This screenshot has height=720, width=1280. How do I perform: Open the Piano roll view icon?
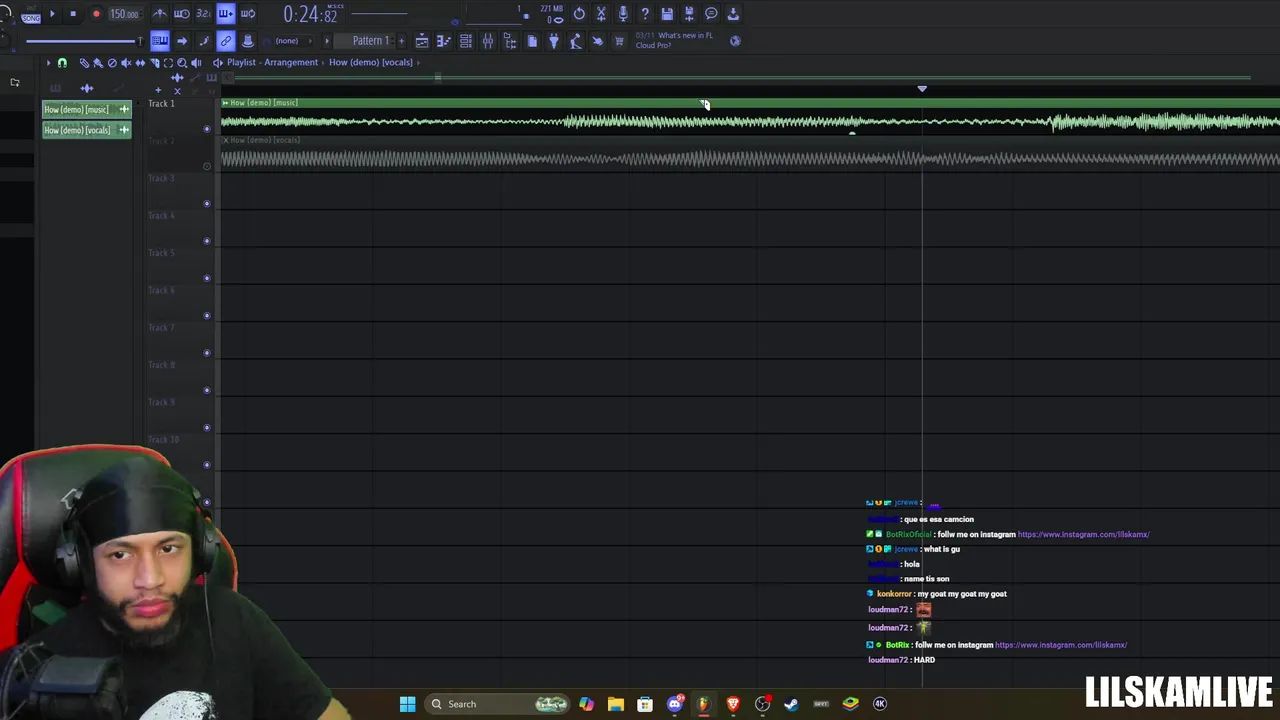(444, 41)
